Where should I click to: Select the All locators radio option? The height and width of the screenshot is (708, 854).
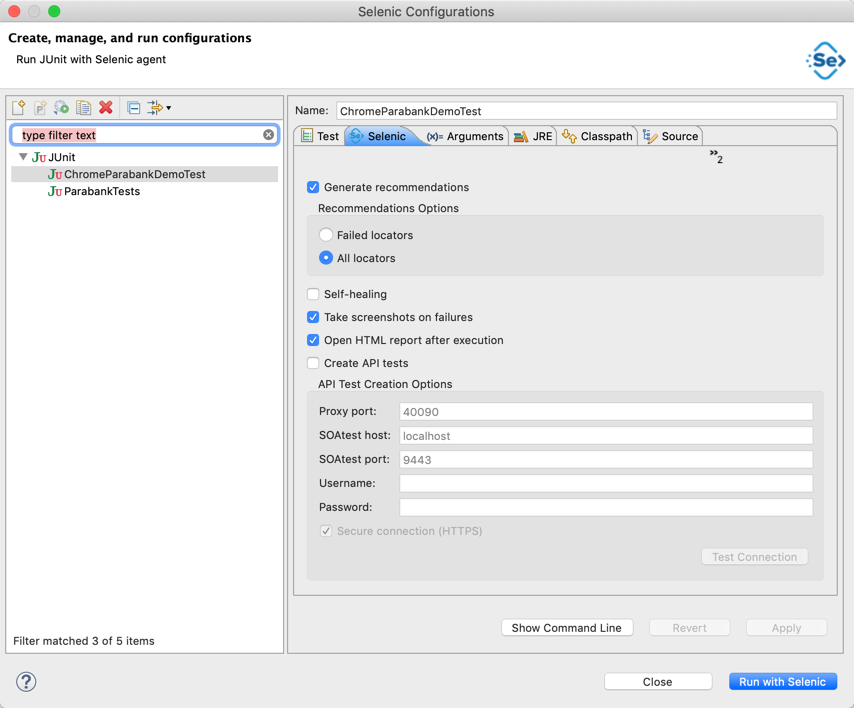pos(326,258)
